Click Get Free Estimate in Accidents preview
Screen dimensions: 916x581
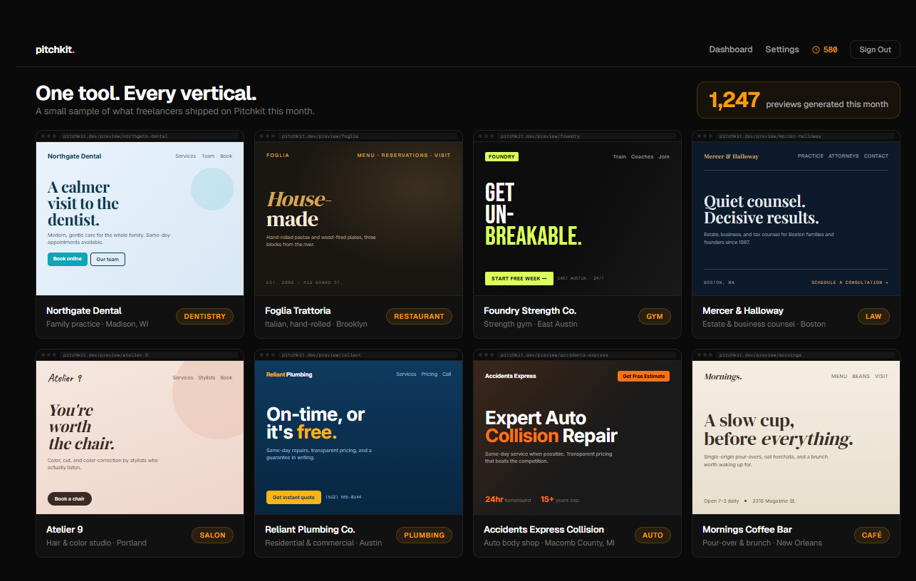643,376
